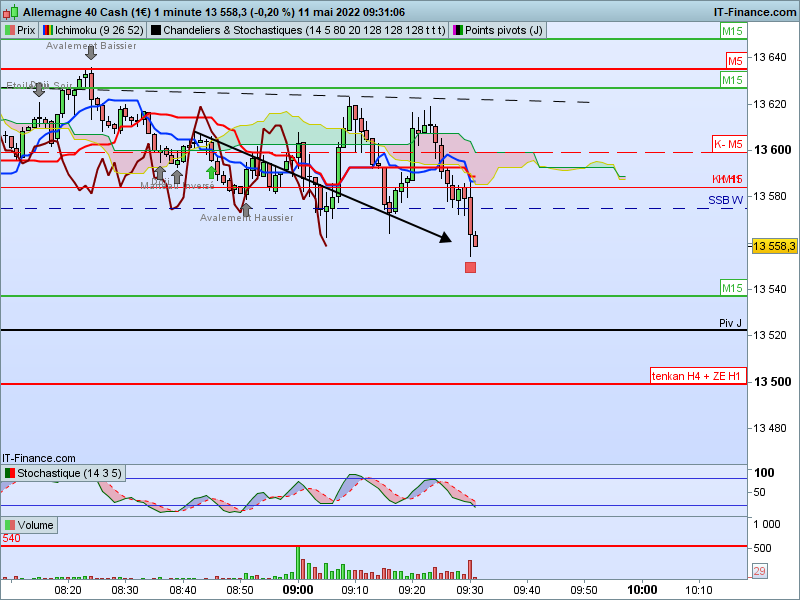The width and height of the screenshot is (800, 600).
Task: Click the Piv J pivot line label
Action: pos(730,323)
